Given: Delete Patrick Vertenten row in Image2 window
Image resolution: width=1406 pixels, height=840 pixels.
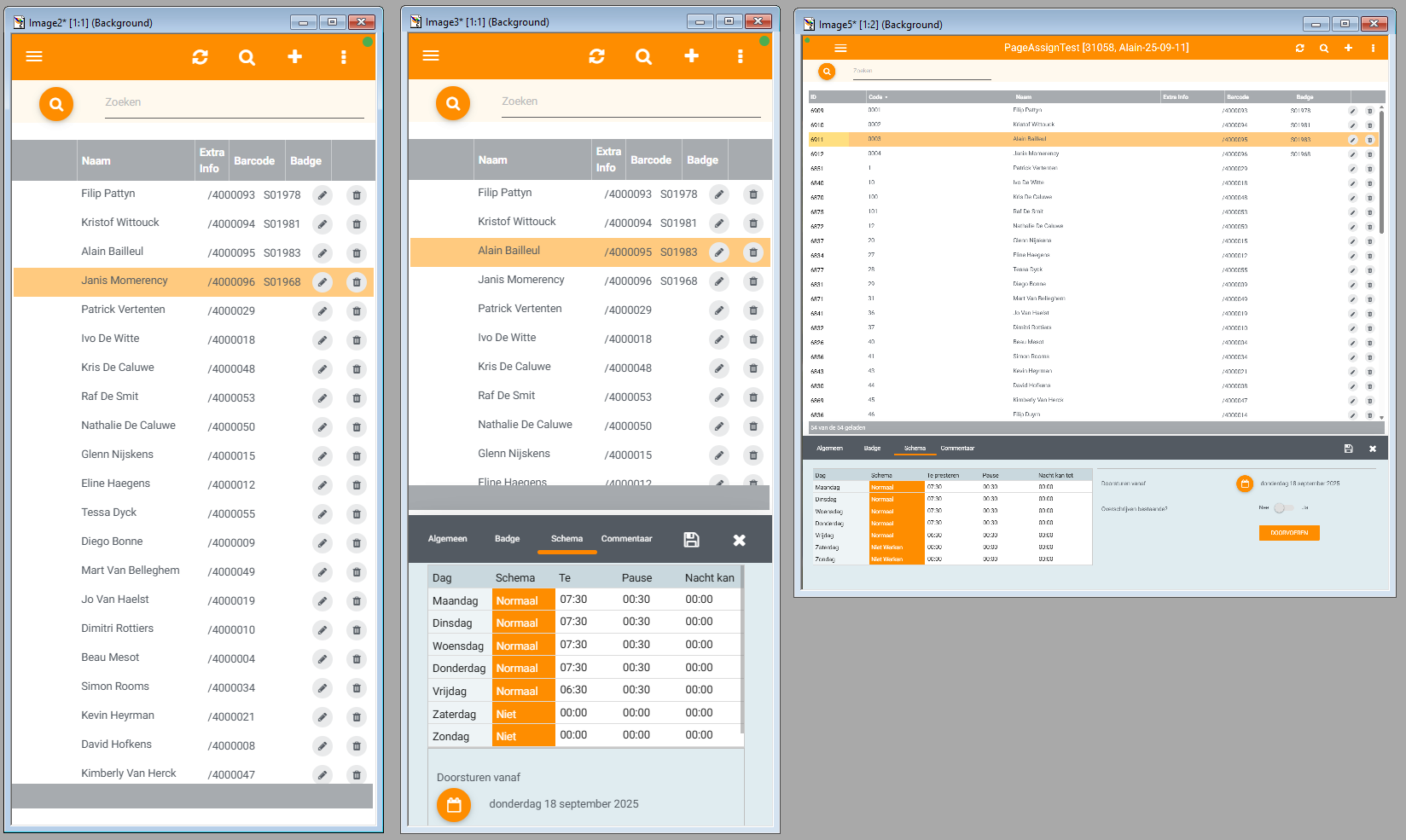Looking at the screenshot, I should click(357, 311).
